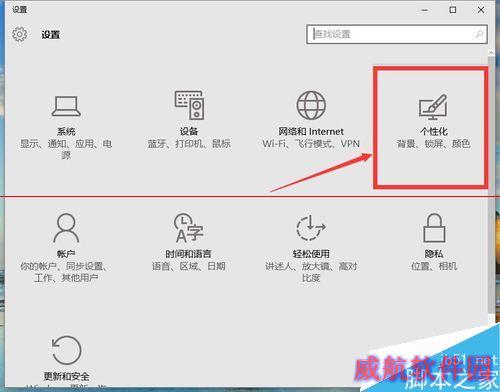500x392 pixels.
Task: Open the 轻松使用 dashed circle icon
Action: (311, 228)
